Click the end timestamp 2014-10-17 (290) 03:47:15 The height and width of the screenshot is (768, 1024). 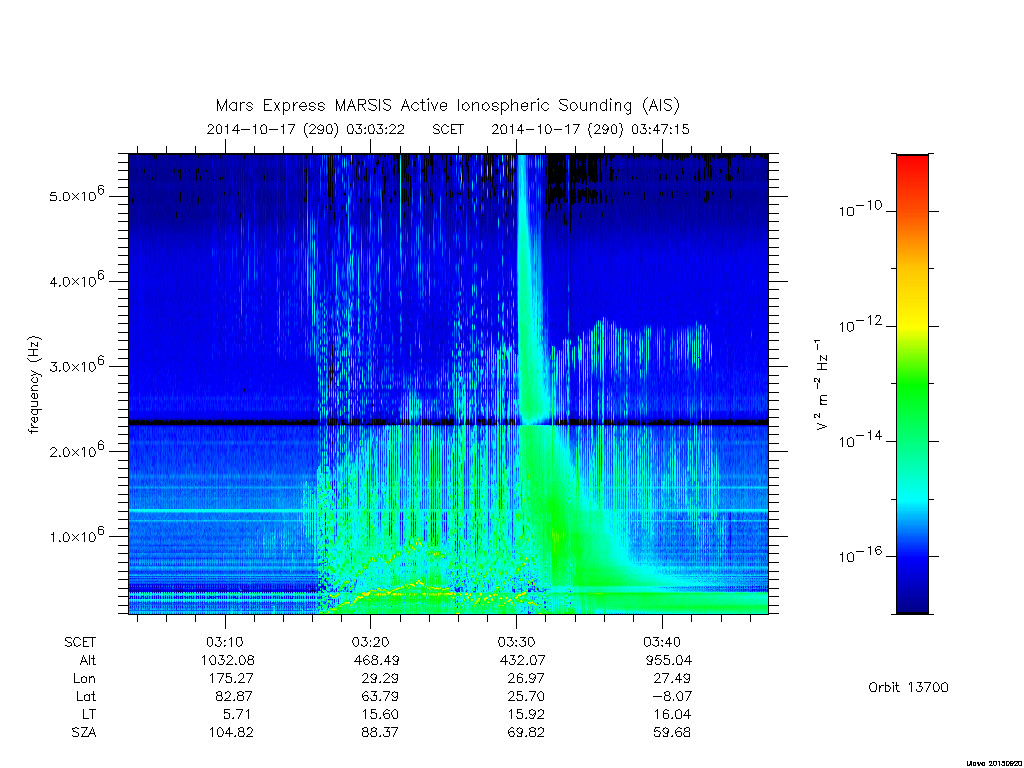(590, 129)
